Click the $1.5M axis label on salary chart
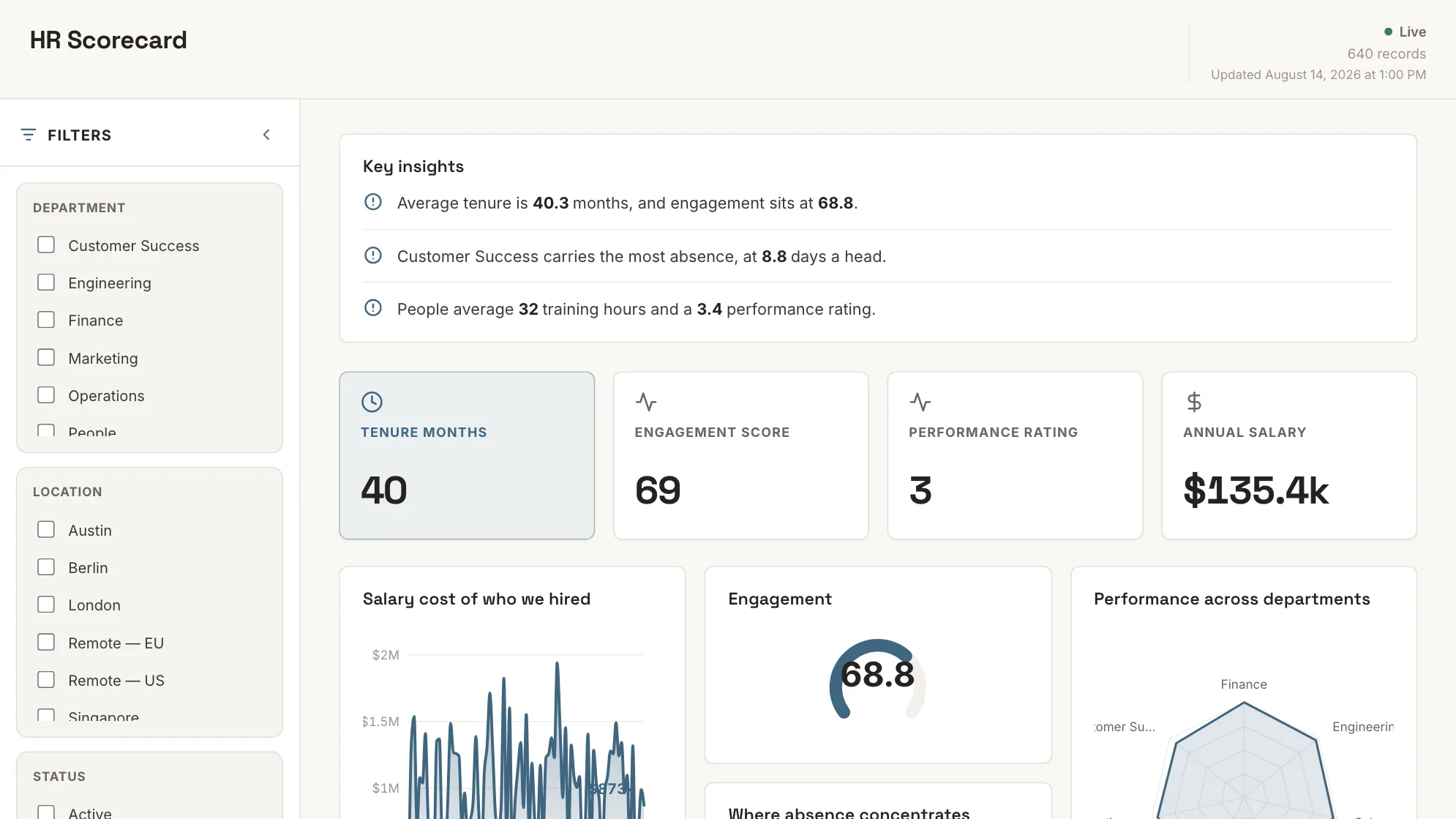Screen dimensions: 1456x819 (380, 722)
